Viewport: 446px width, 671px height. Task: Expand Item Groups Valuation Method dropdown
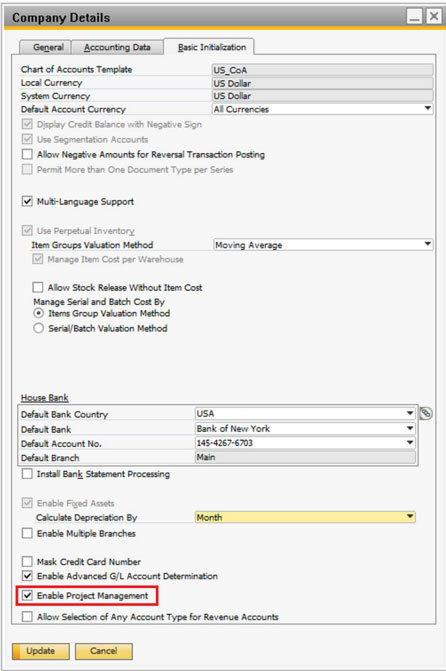(x=323, y=245)
